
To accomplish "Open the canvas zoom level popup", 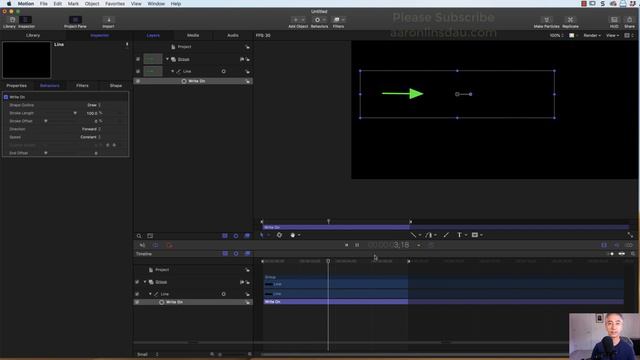I will (x=556, y=36).
